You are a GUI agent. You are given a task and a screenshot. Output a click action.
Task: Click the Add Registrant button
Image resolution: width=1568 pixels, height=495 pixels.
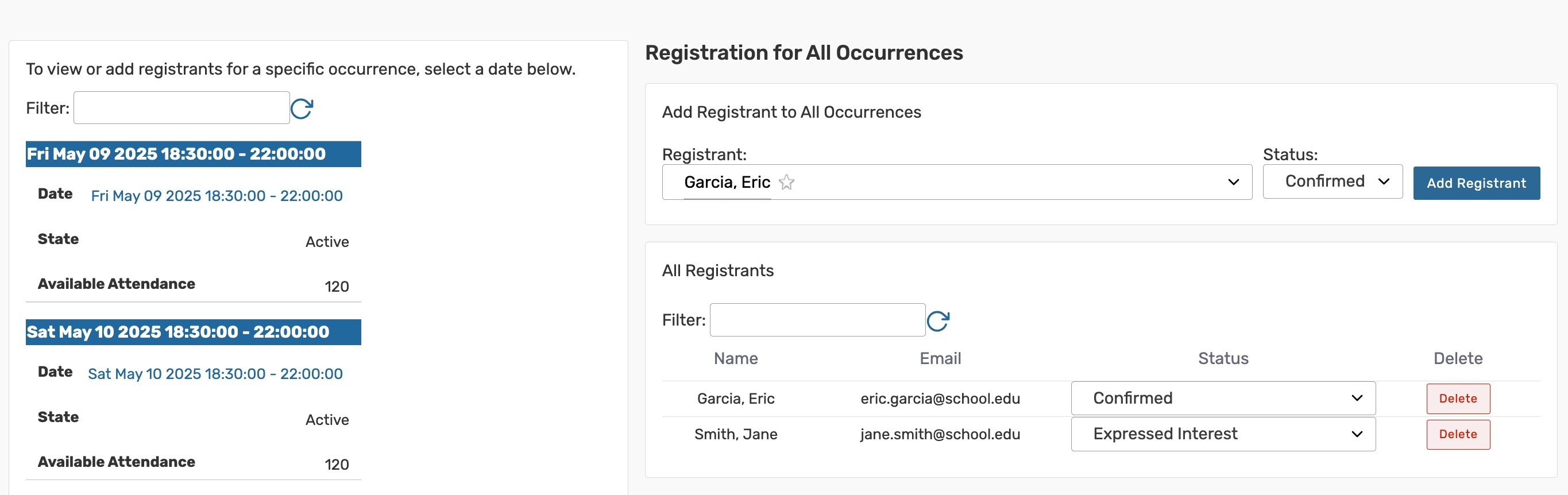[1476, 183]
